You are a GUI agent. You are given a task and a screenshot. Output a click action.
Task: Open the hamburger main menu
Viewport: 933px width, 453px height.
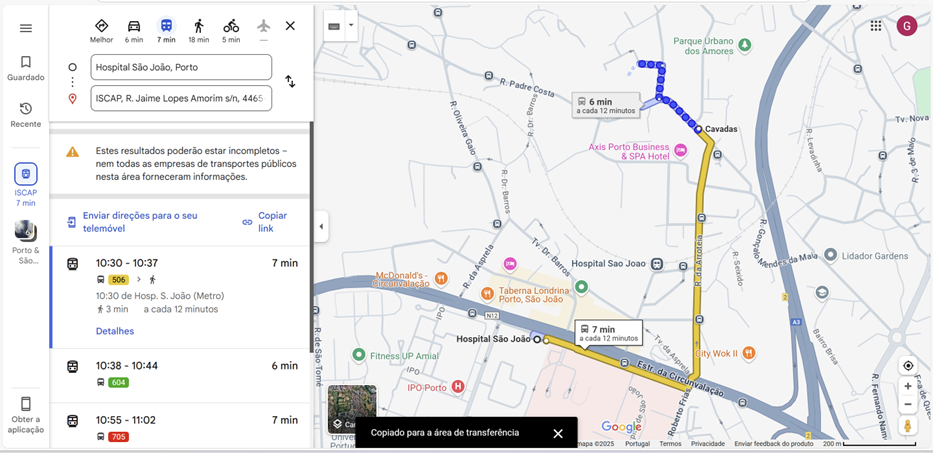[x=26, y=28]
